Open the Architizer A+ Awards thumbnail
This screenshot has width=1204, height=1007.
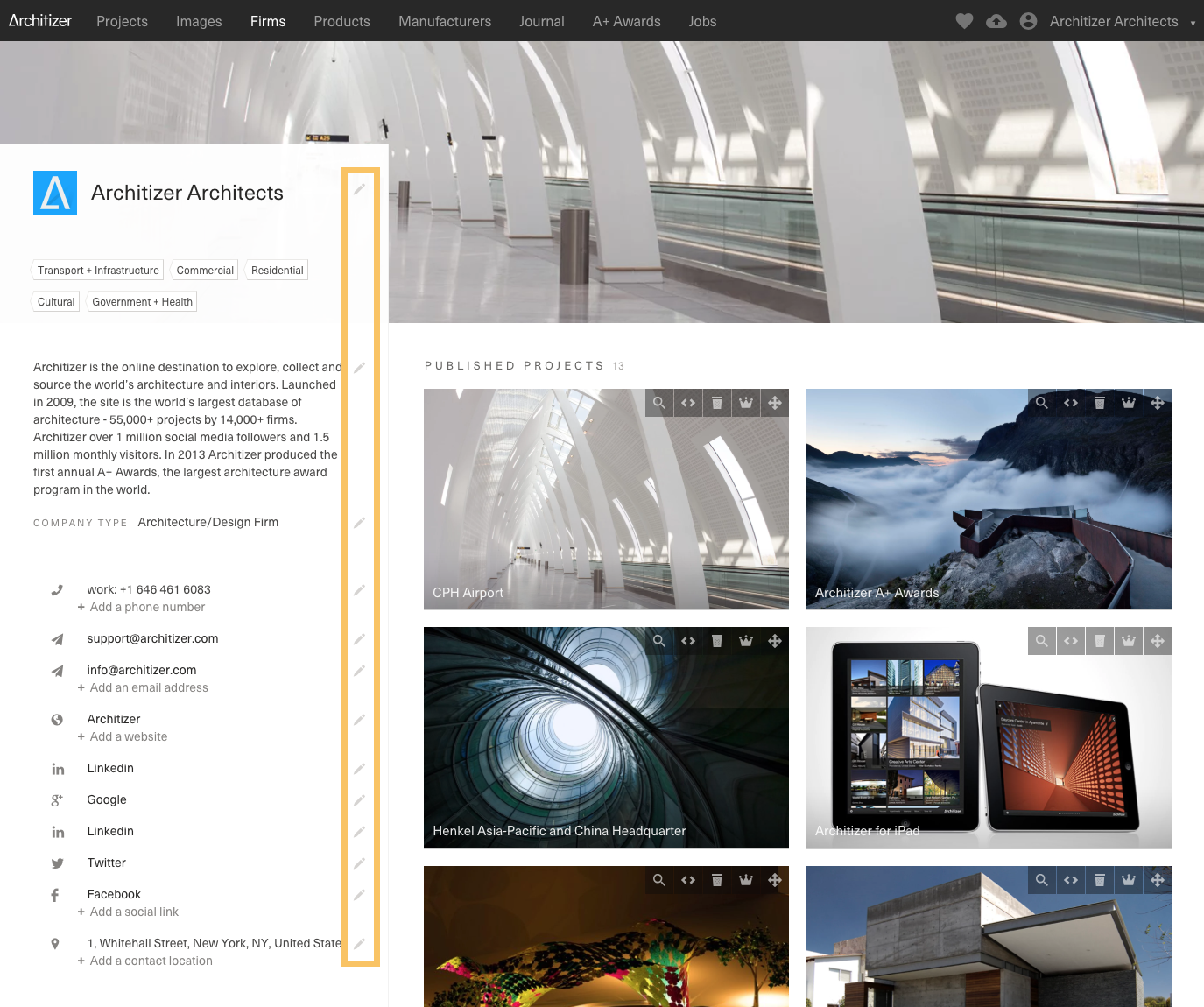click(x=989, y=499)
